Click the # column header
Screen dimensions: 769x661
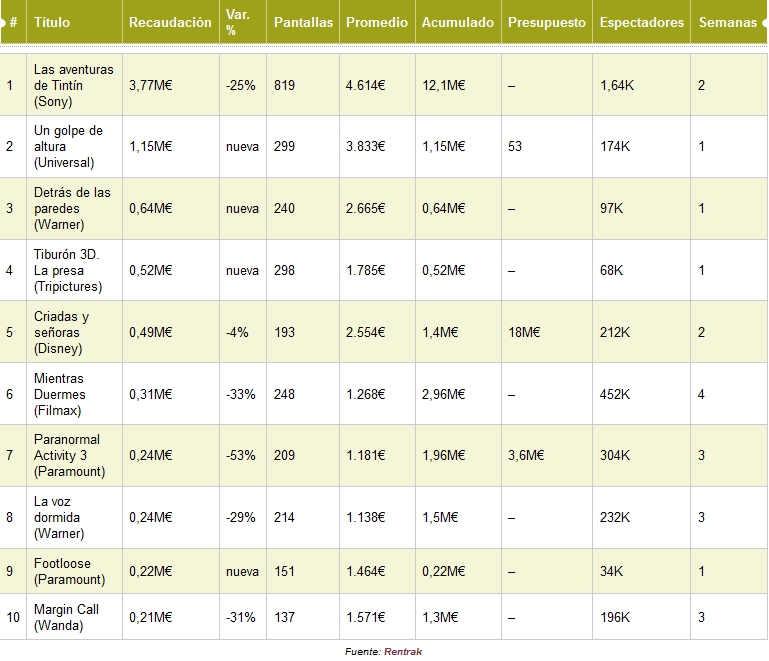pos(13,22)
